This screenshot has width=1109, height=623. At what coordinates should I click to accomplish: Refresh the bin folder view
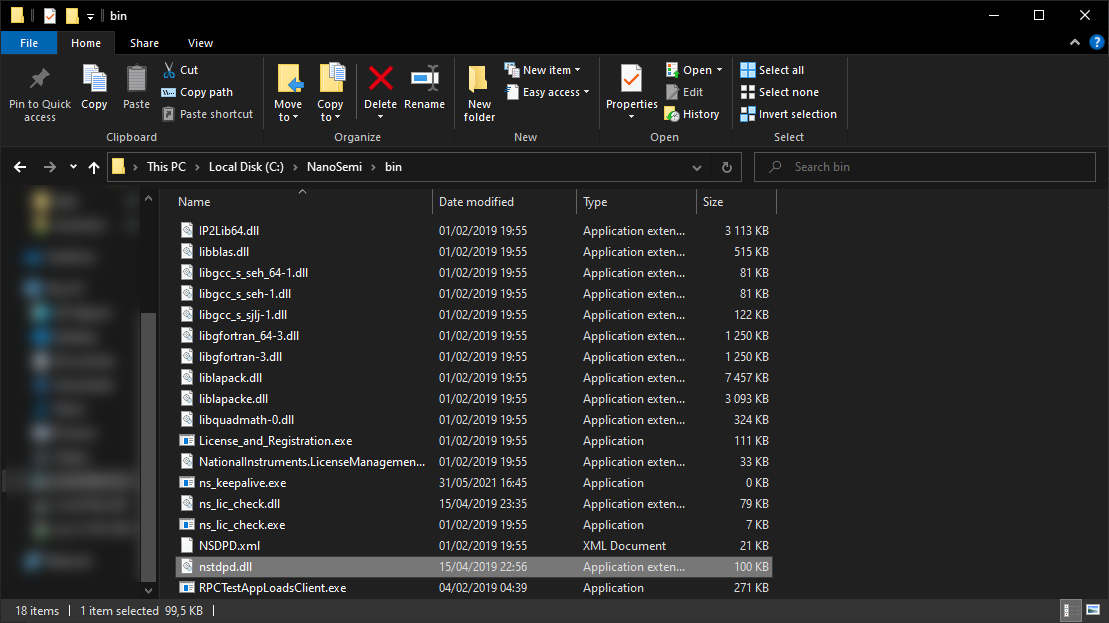726,167
